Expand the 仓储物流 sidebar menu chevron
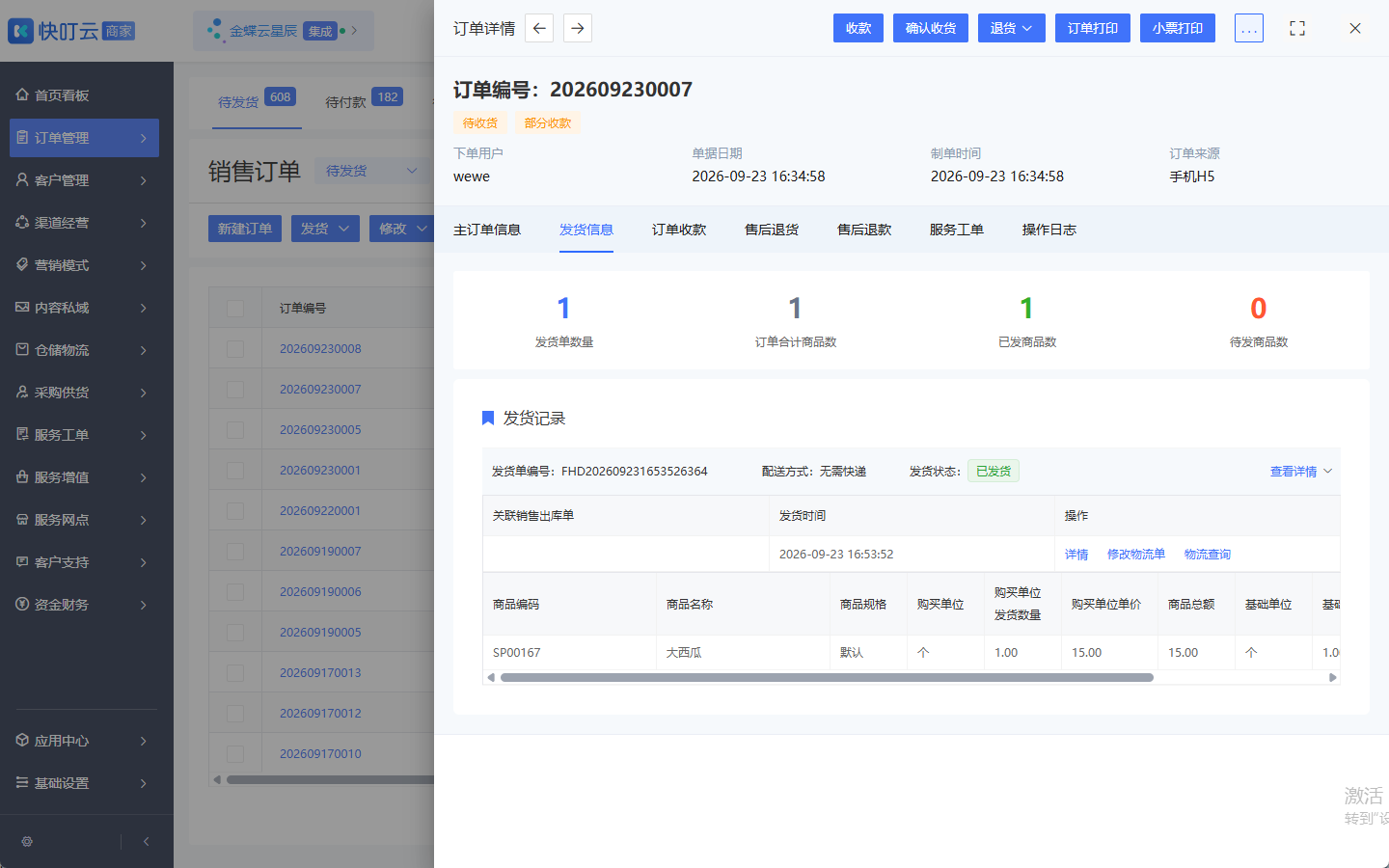This screenshot has height=868, width=1389. pos(144,350)
